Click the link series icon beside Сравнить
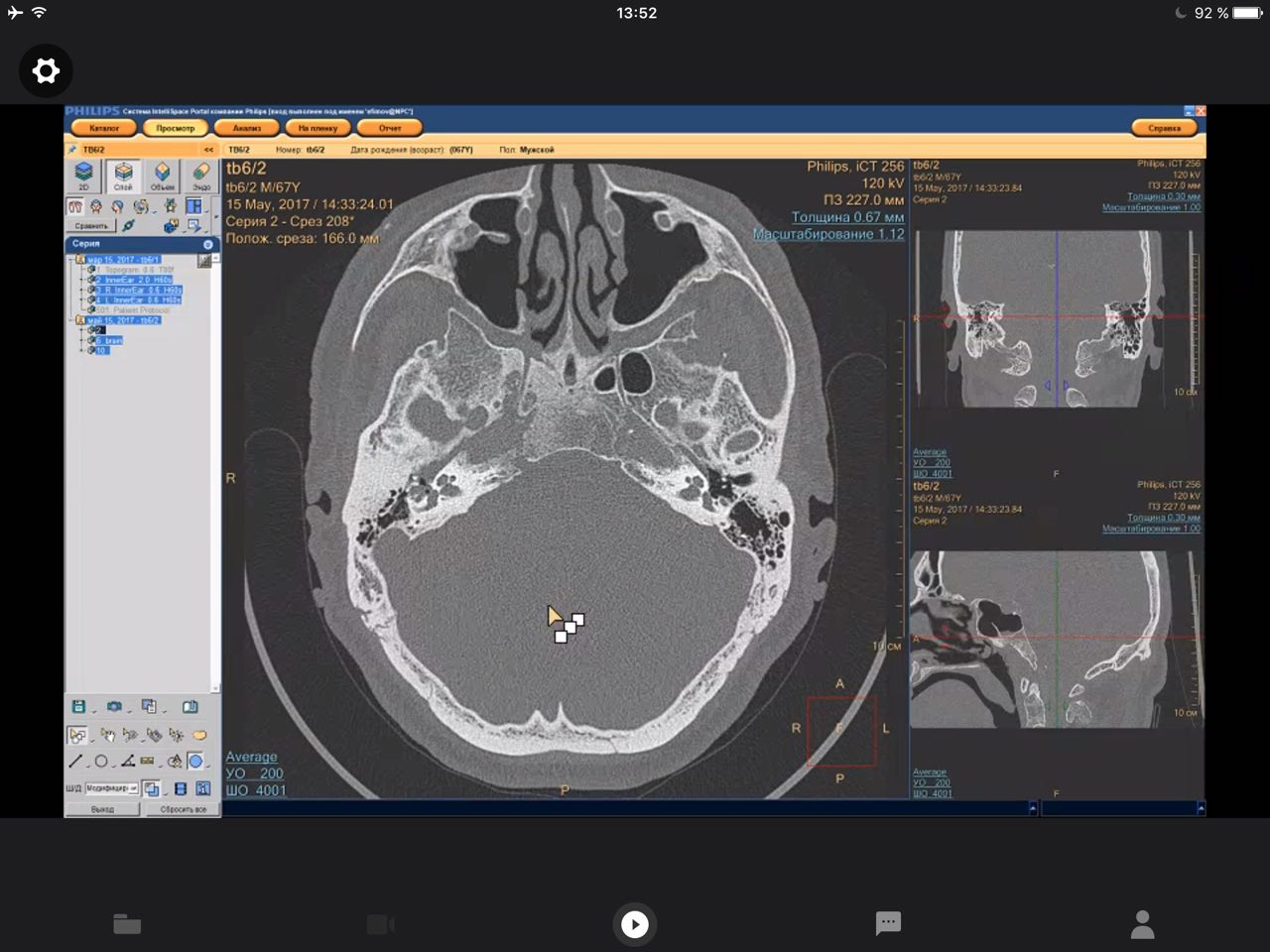This screenshot has height=952, width=1270. pos(128,225)
